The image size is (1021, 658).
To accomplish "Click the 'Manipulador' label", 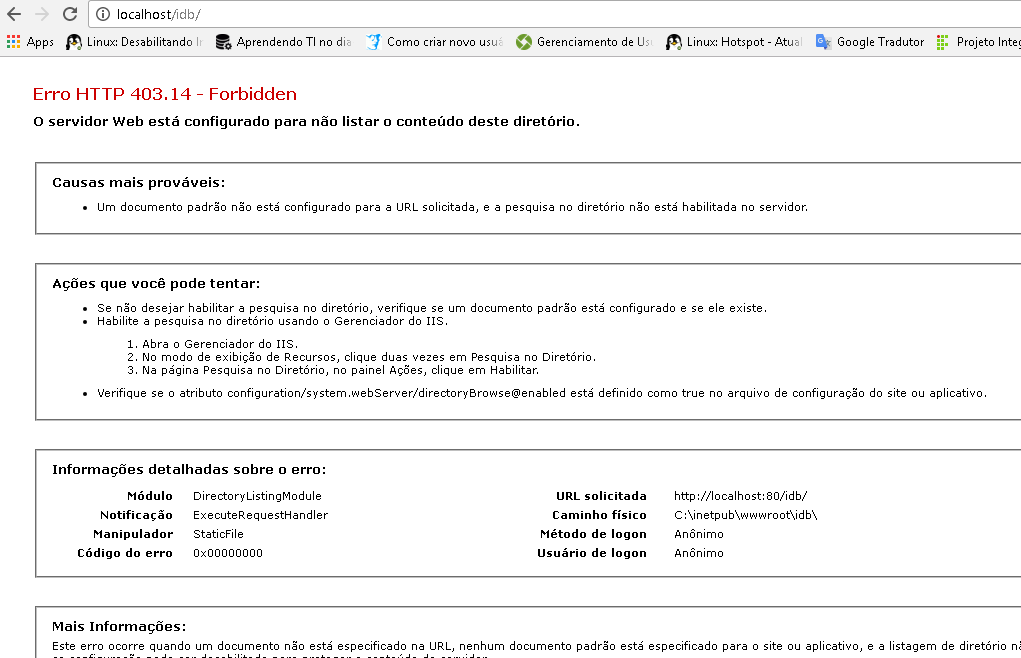I will click(x=133, y=534).
